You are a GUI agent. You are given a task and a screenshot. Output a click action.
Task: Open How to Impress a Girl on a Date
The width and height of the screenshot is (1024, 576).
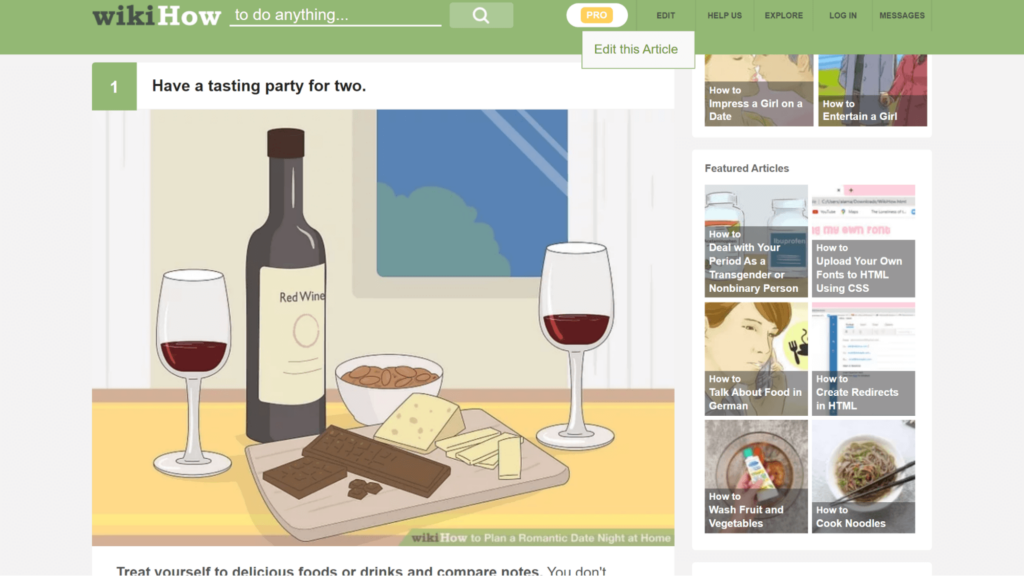click(x=759, y=90)
